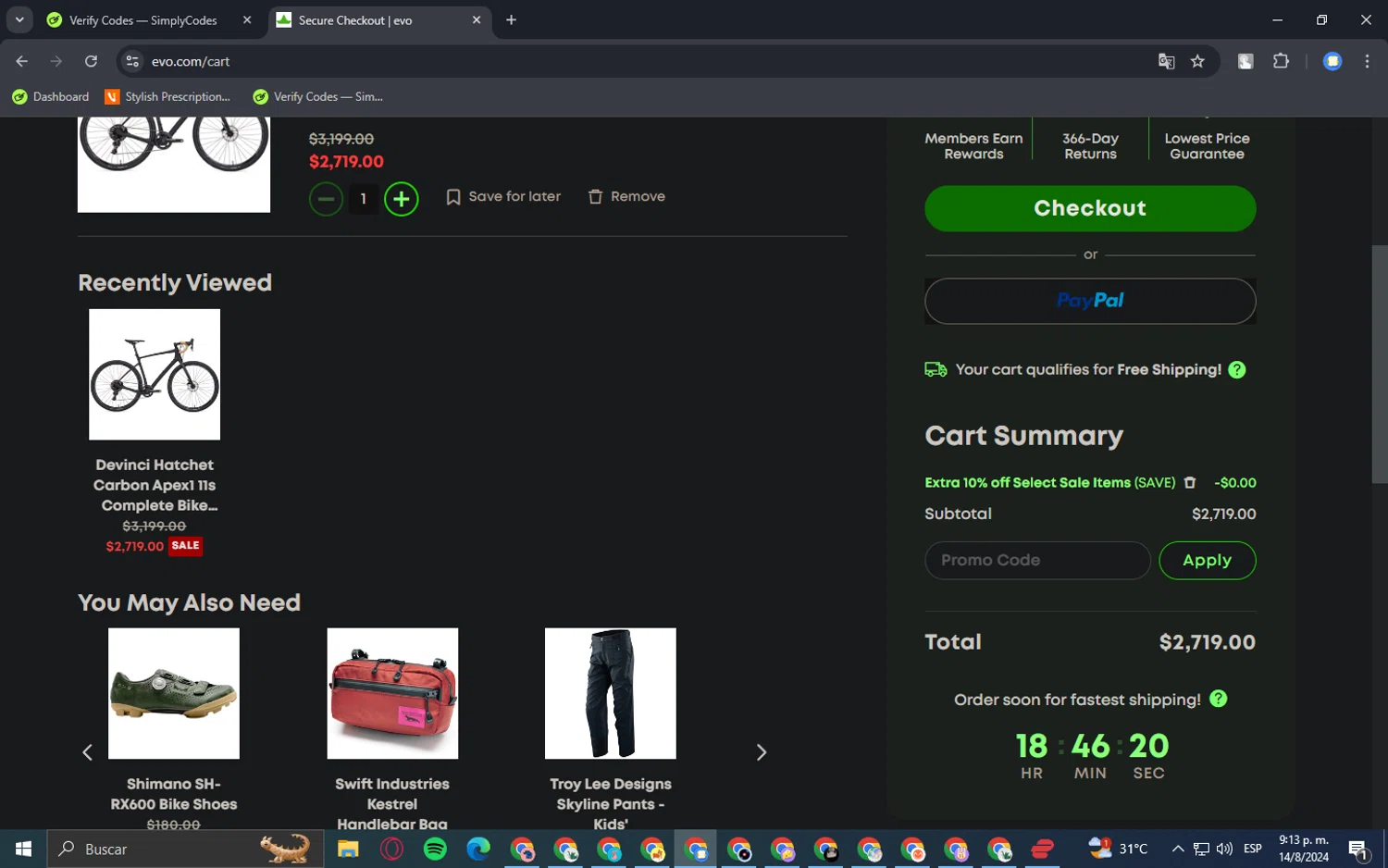Open the Troy Lee Designs Skyline Pants title

pyautogui.click(x=611, y=803)
